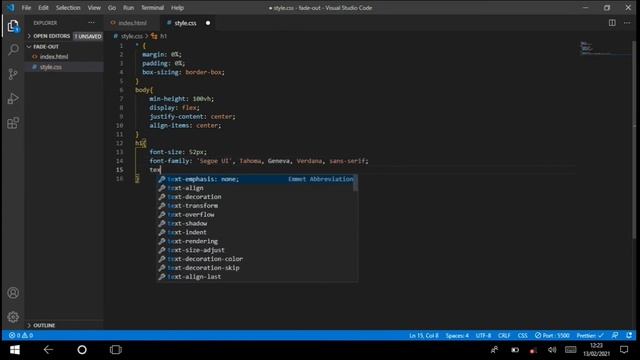
Task: Open the Windows Start menu
Action: point(15,350)
